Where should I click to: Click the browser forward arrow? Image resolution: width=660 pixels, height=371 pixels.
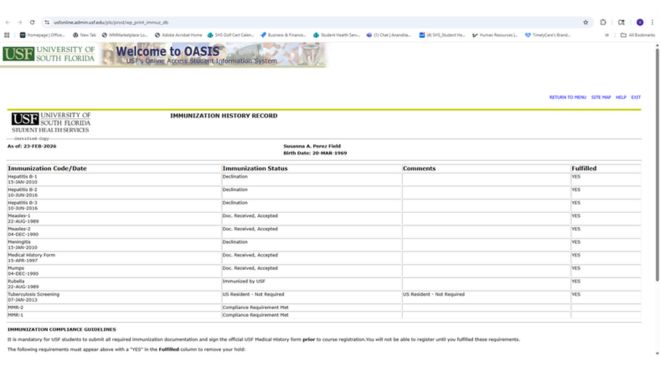coord(20,22)
